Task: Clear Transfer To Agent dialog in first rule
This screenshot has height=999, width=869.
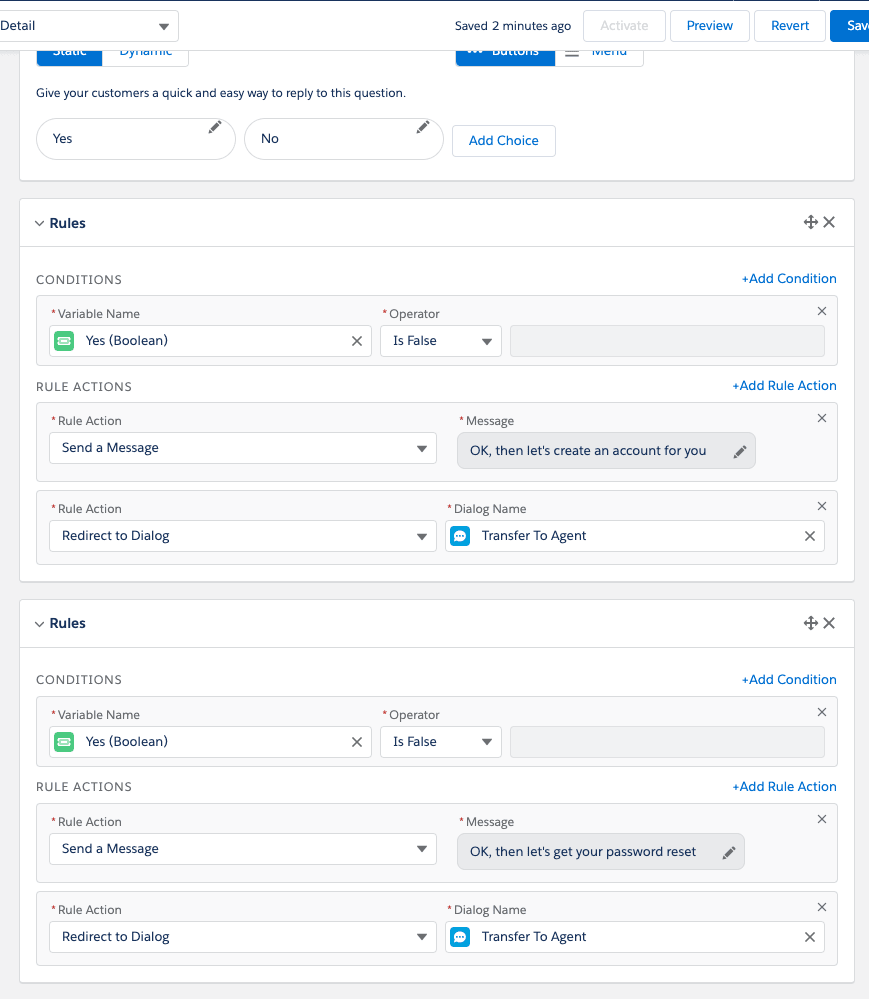Action: click(x=810, y=536)
